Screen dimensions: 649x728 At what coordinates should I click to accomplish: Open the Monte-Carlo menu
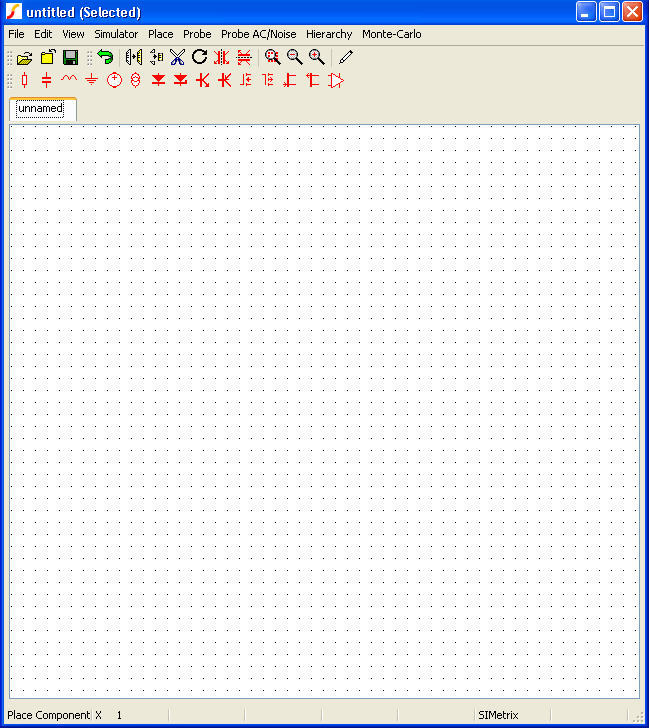[392, 34]
